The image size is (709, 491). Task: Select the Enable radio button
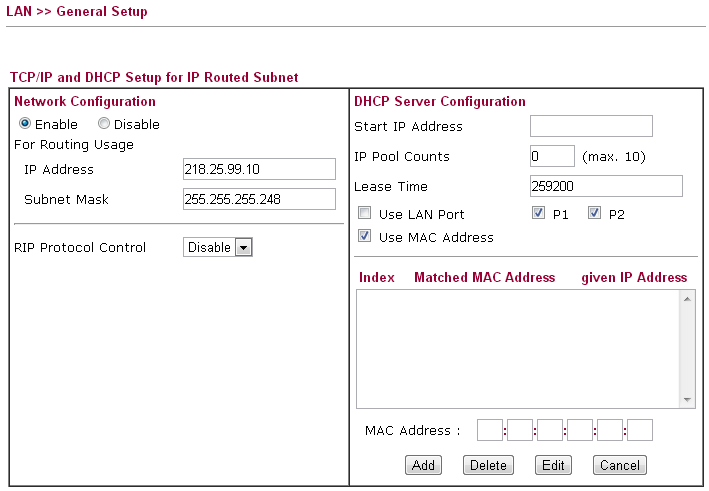click(25, 125)
